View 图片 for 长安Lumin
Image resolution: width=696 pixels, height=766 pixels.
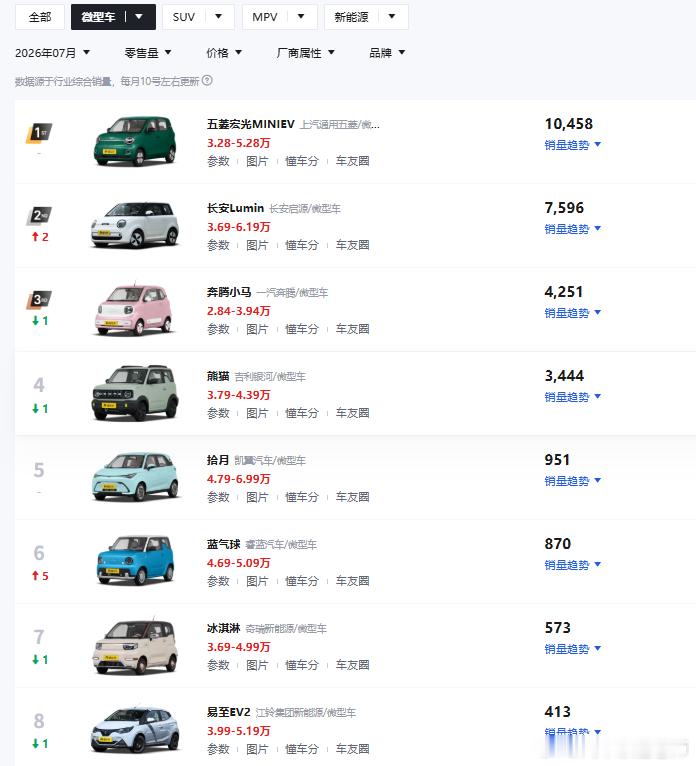tap(257, 245)
